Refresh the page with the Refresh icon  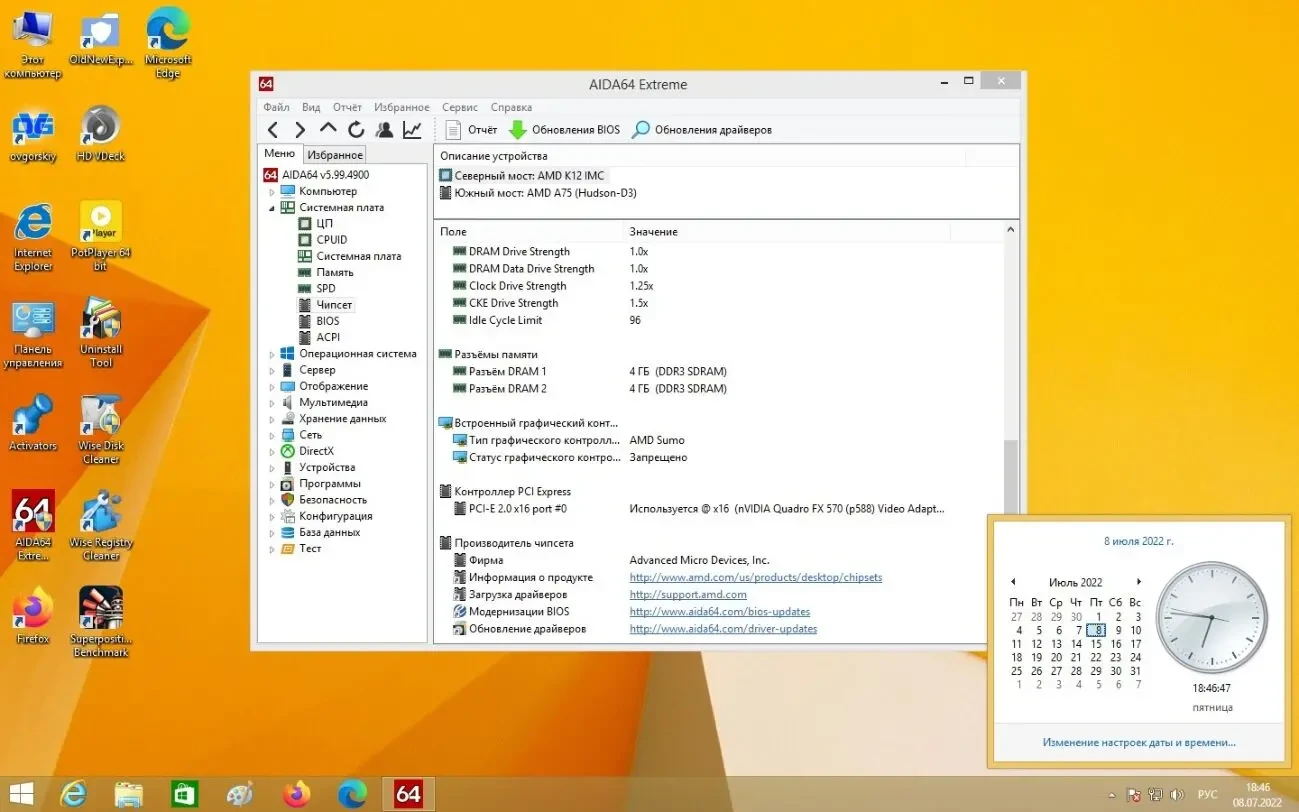click(x=356, y=130)
